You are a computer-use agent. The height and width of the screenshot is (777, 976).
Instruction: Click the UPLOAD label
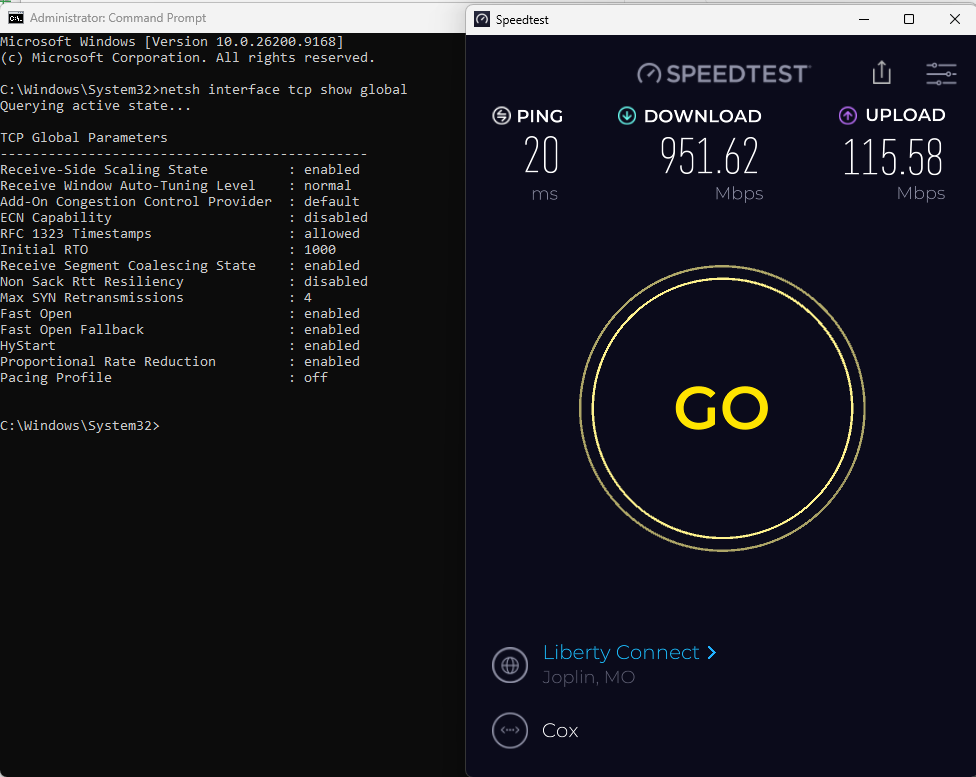click(x=905, y=115)
